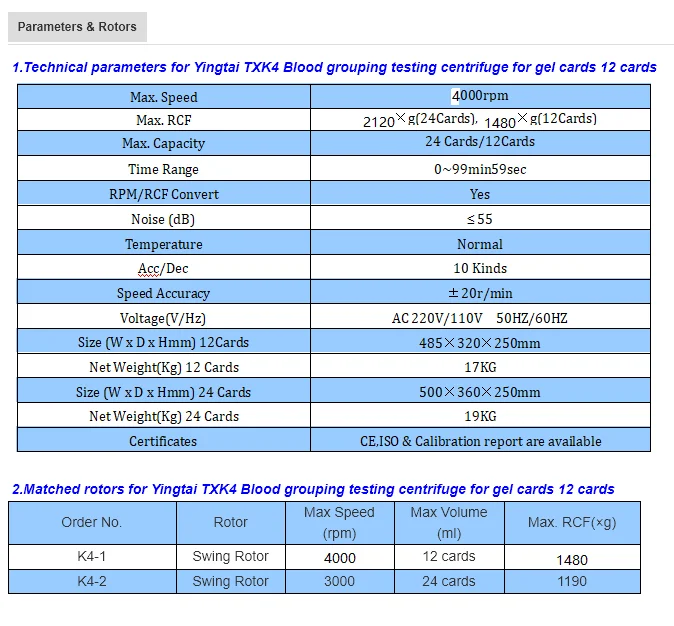Image resolution: width=674 pixels, height=626 pixels.
Task: Select order number K4-1
Action: click(x=92, y=556)
